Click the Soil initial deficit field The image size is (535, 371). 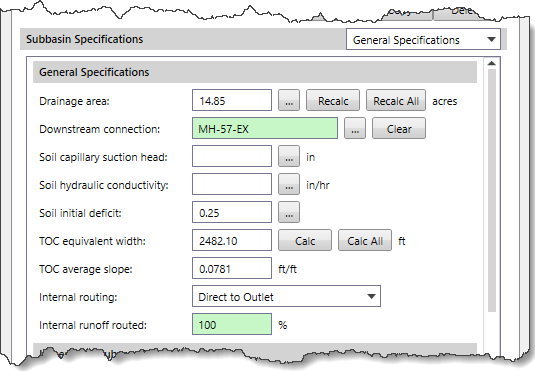coord(232,213)
